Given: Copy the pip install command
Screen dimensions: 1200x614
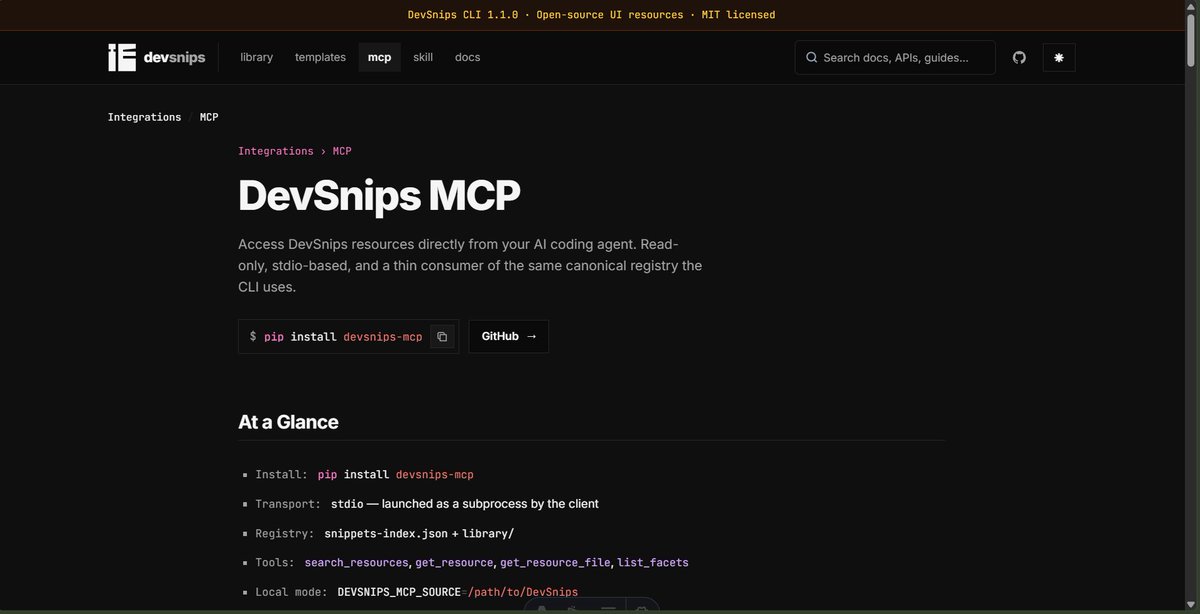Looking at the screenshot, I should click(x=442, y=337).
